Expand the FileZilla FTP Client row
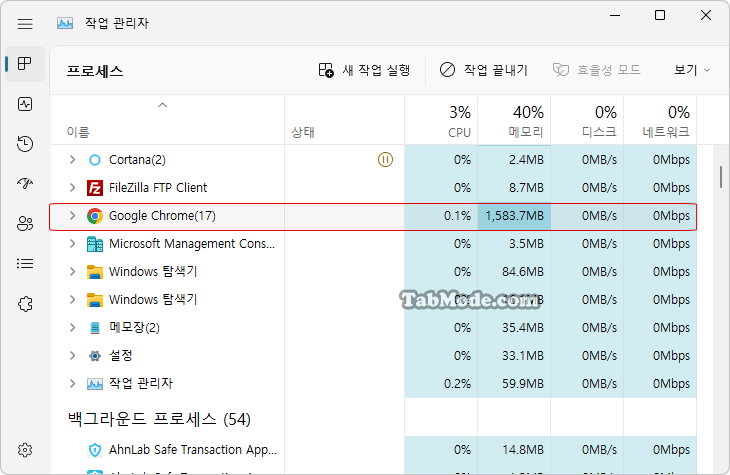Image resolution: width=730 pixels, height=475 pixels. pyautogui.click(x=73, y=188)
